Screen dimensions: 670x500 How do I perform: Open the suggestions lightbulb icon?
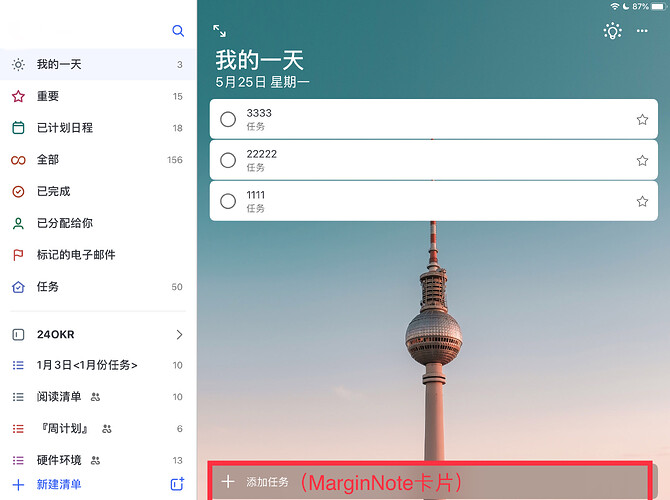point(612,31)
